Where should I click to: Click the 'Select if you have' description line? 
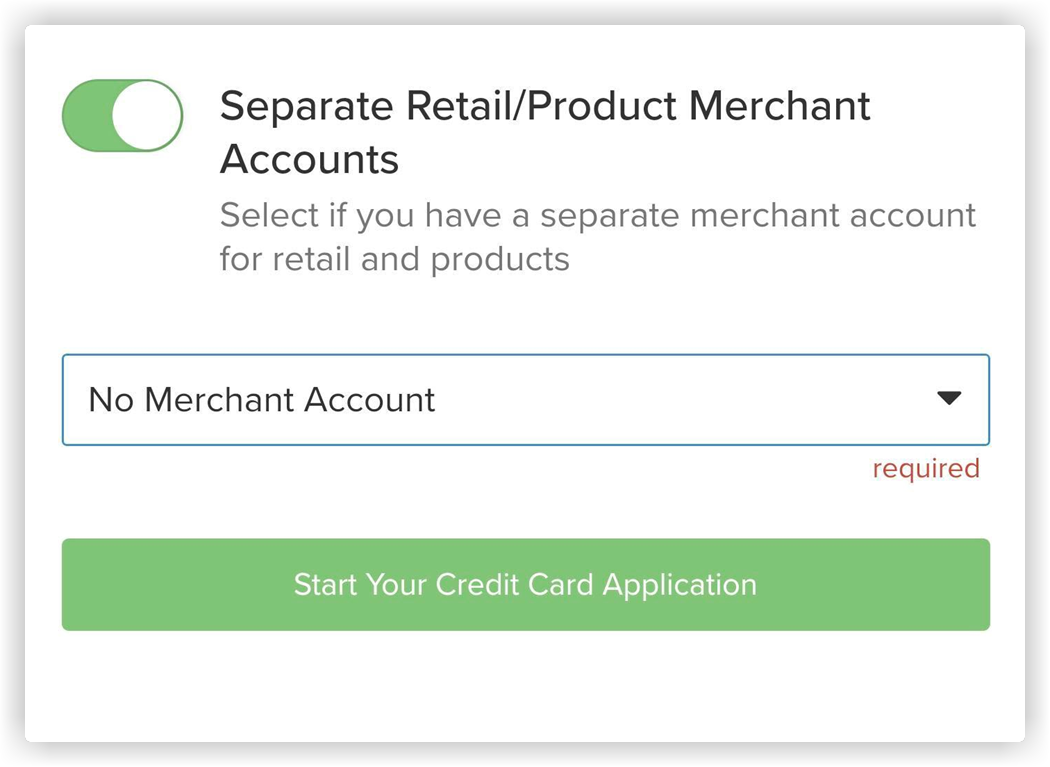point(597,215)
